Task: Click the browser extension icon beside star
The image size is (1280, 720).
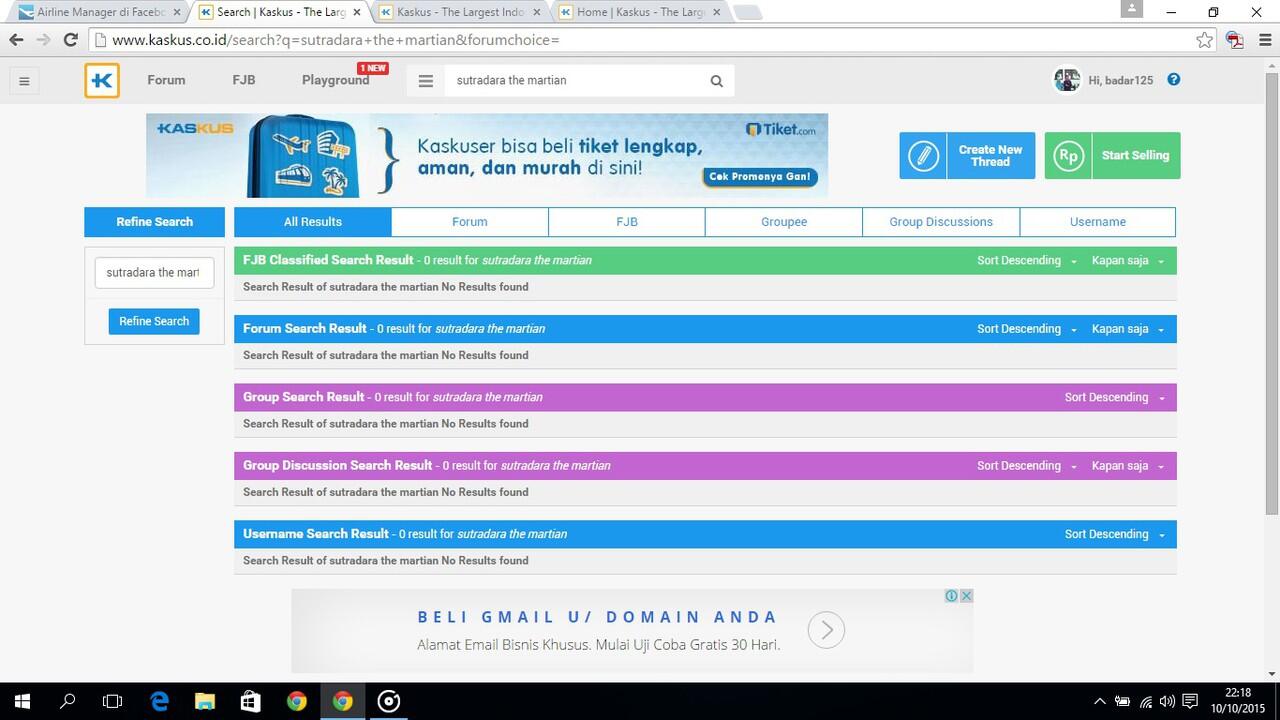Action: [x=1235, y=40]
